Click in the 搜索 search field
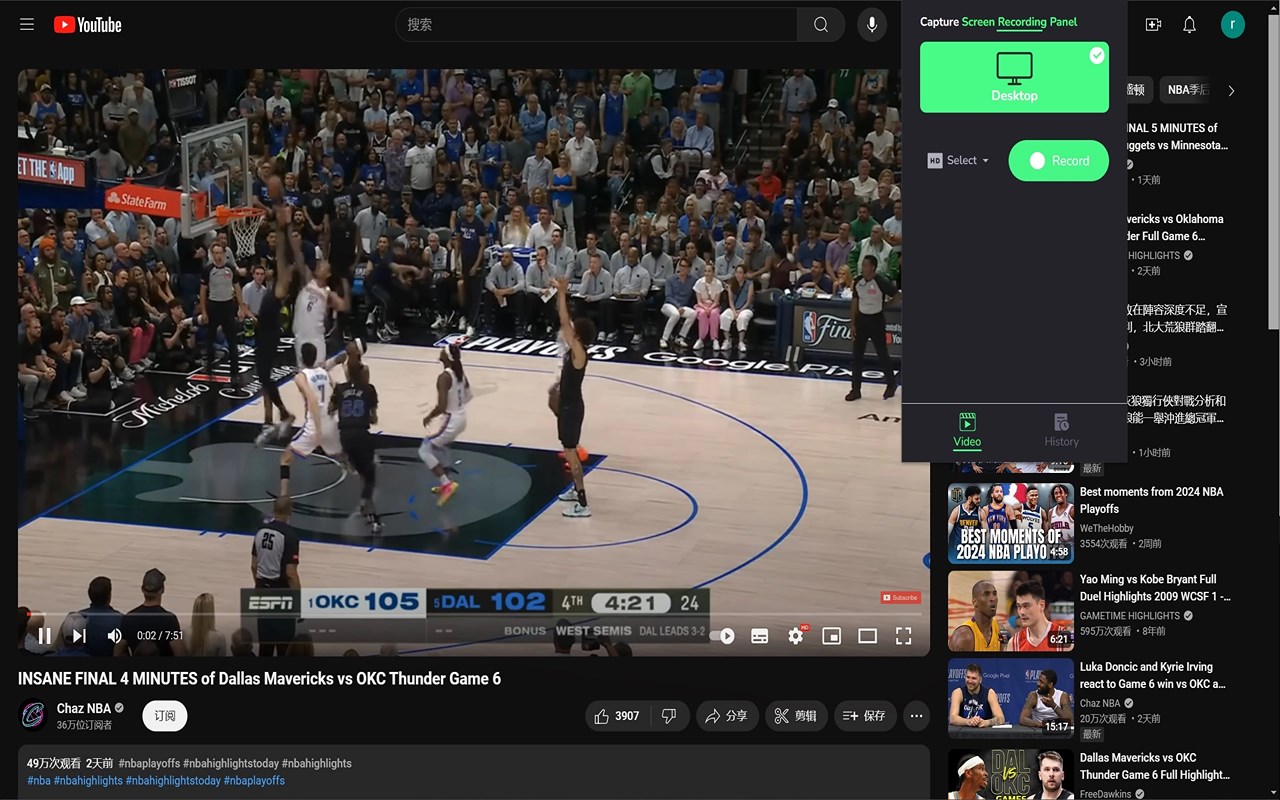The width and height of the screenshot is (1280, 800). 597,25
